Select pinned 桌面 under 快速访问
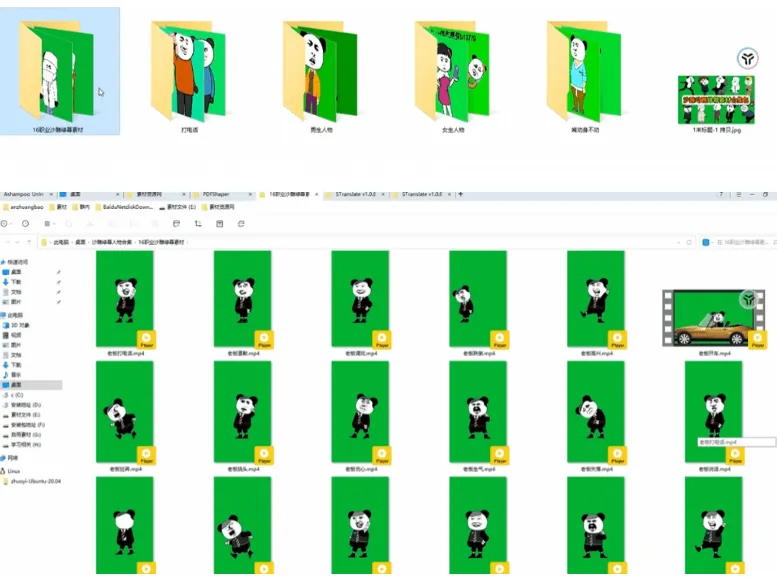Viewport: 777px width, 579px height. coord(12,272)
